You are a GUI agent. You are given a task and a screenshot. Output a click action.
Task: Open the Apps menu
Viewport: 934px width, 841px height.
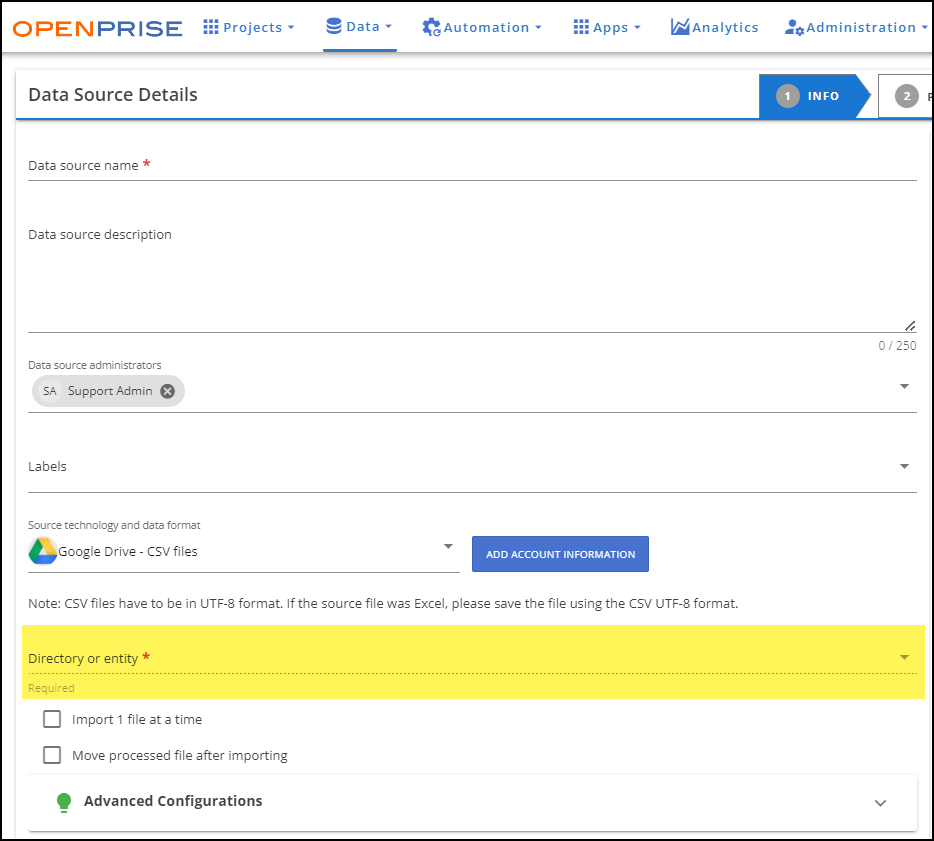(x=606, y=27)
